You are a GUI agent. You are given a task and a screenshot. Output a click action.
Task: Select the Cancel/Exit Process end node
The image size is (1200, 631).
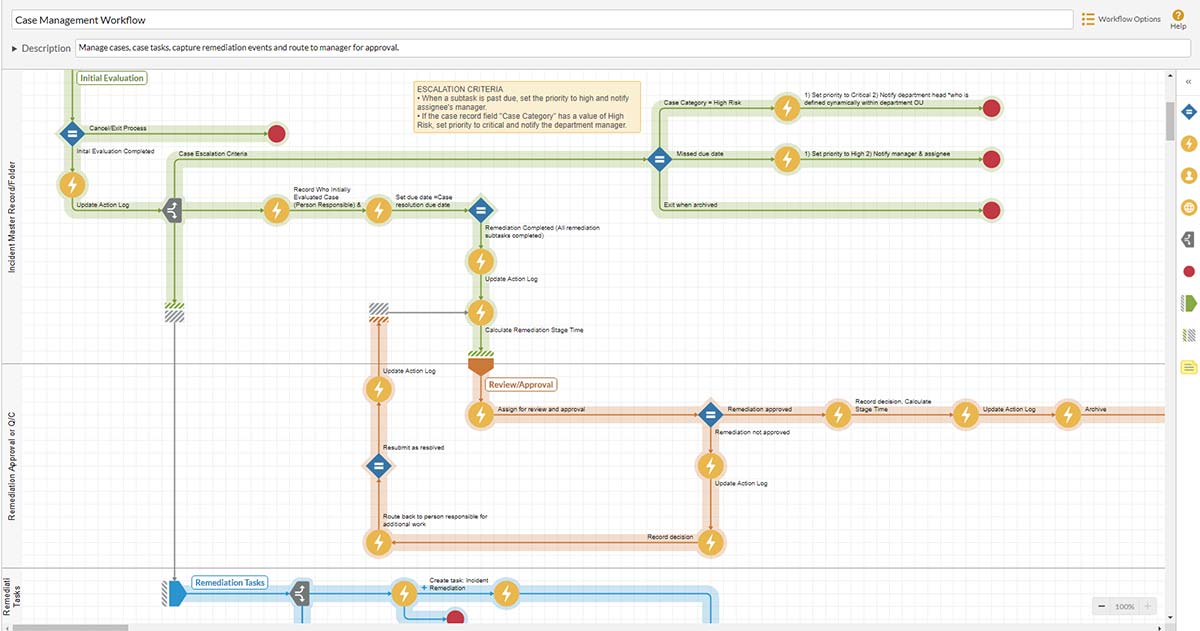(277, 133)
